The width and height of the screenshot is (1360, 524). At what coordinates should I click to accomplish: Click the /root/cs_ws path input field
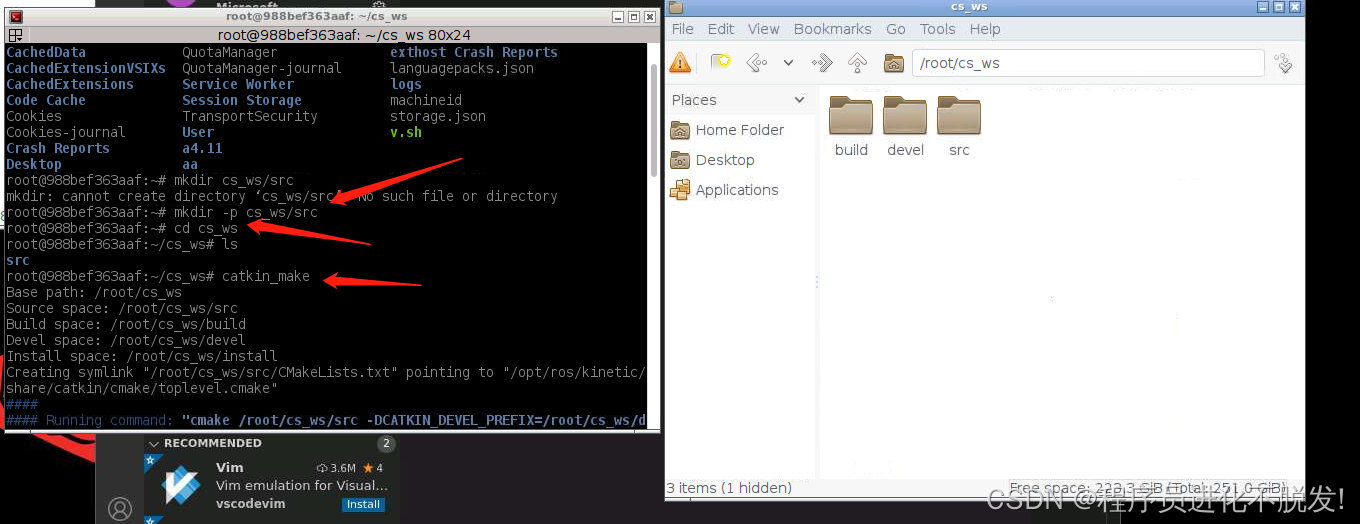(x=1088, y=63)
